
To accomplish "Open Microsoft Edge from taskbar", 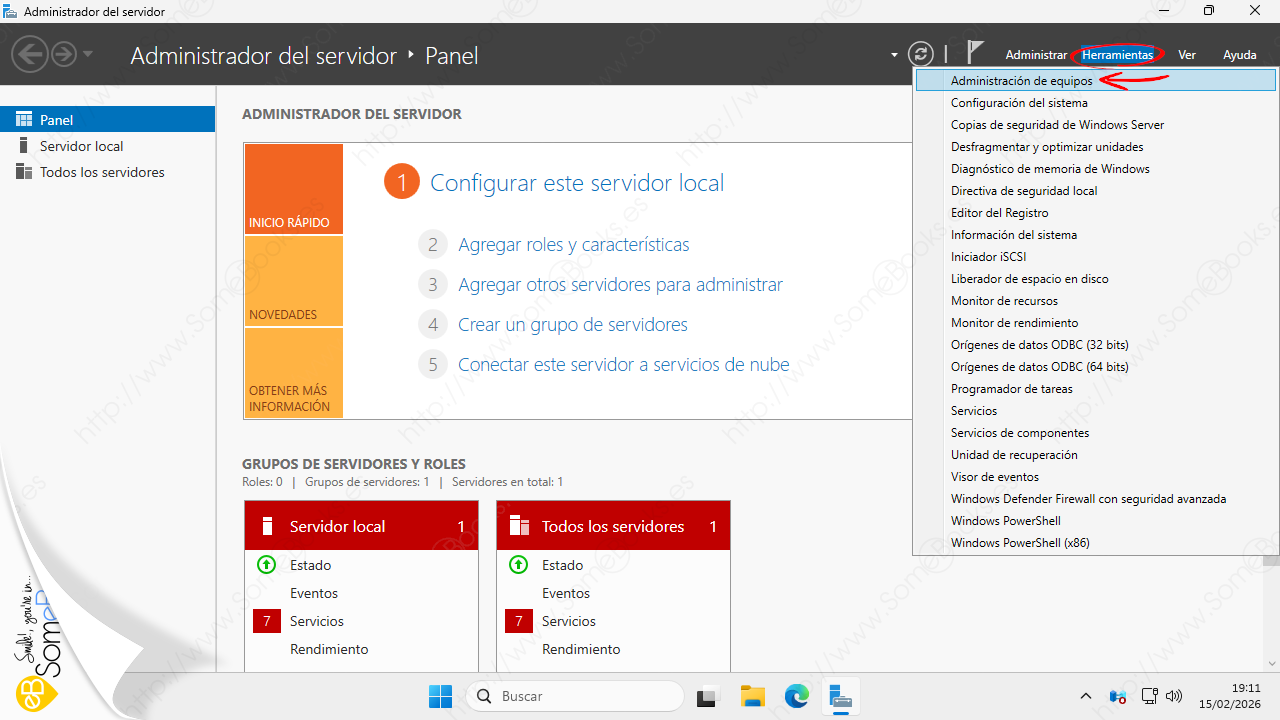I will (796, 696).
